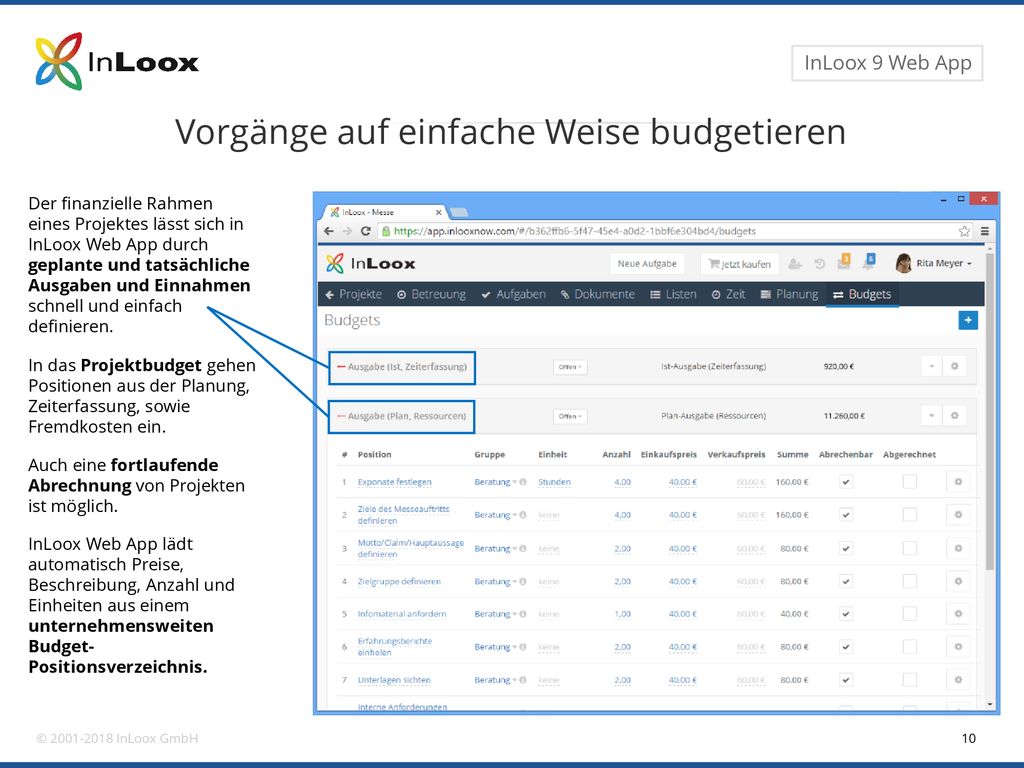Check Abgerechnet for Erfahrungsberichte einholen
This screenshot has width=1024, height=768.
pos(909,647)
